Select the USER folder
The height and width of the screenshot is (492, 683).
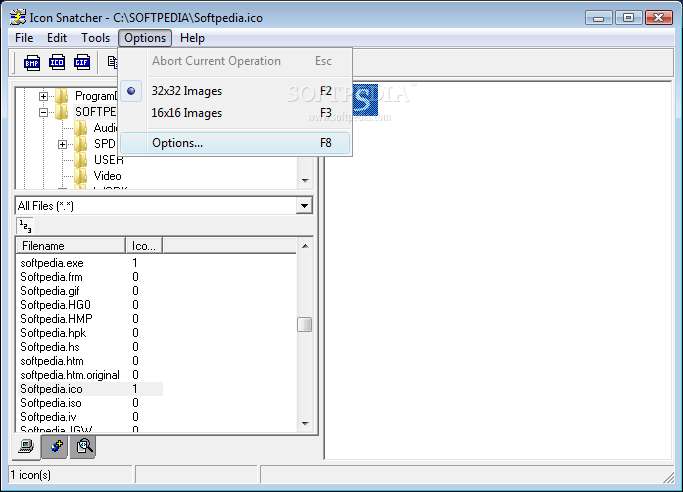[108, 160]
